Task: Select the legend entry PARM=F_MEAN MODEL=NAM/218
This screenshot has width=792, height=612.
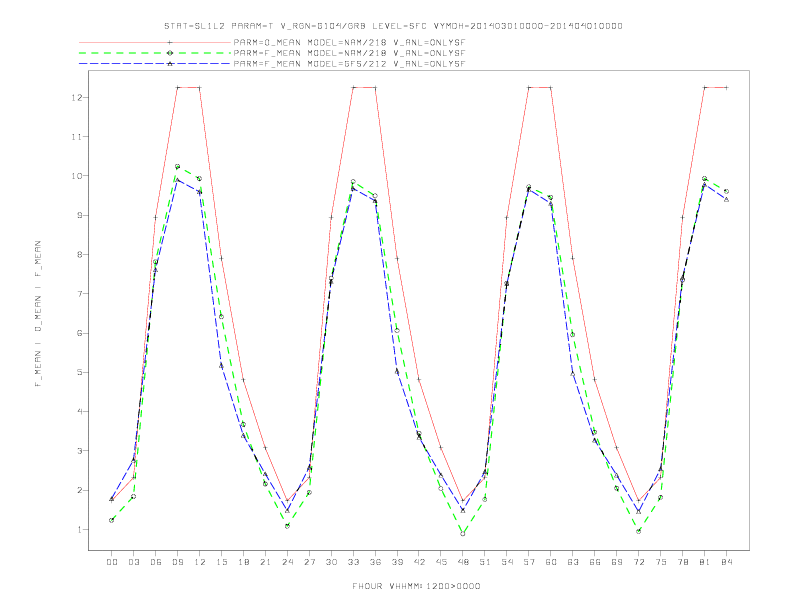Action: [x=349, y=53]
